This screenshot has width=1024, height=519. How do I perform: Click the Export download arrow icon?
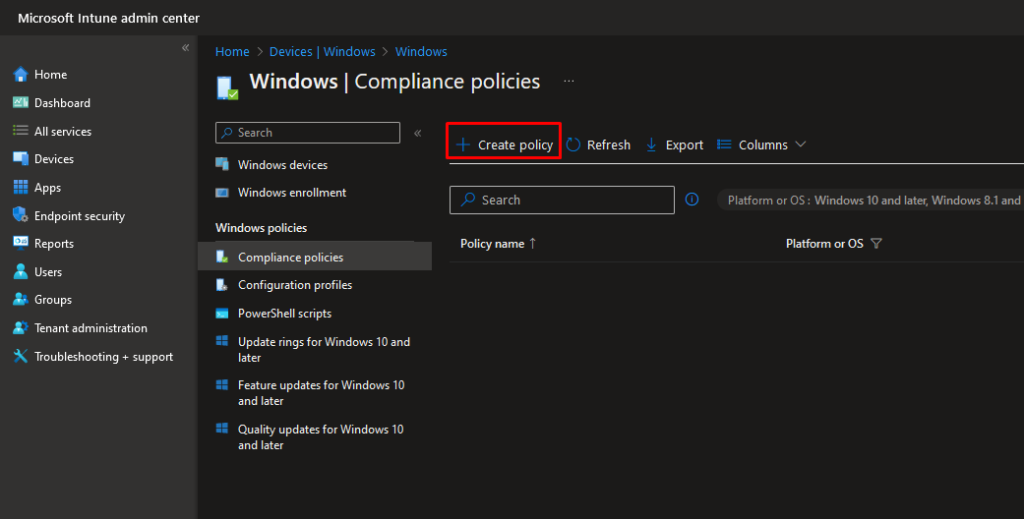(652, 145)
